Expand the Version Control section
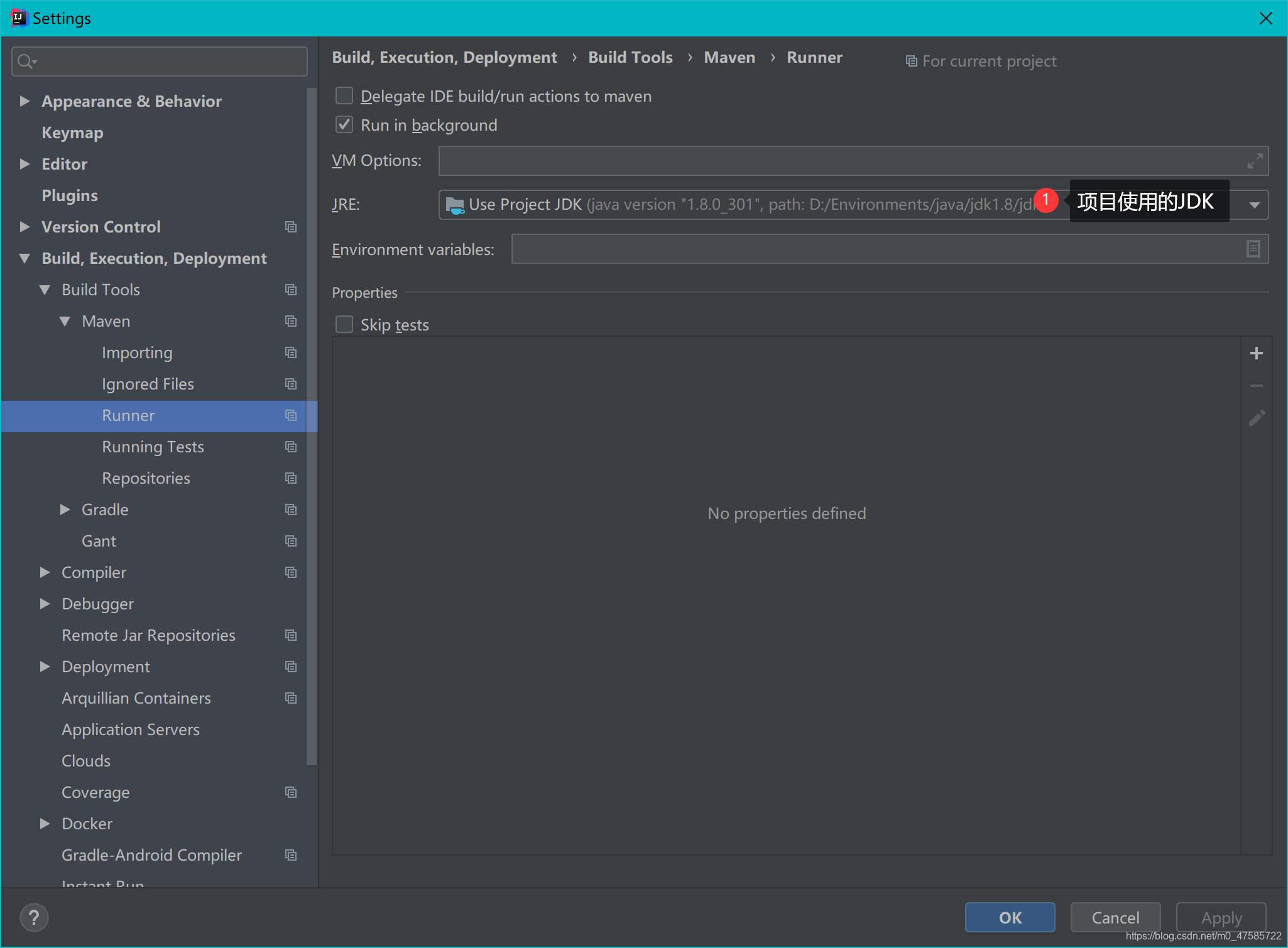Viewport: 1288px width, 948px height. point(25,227)
